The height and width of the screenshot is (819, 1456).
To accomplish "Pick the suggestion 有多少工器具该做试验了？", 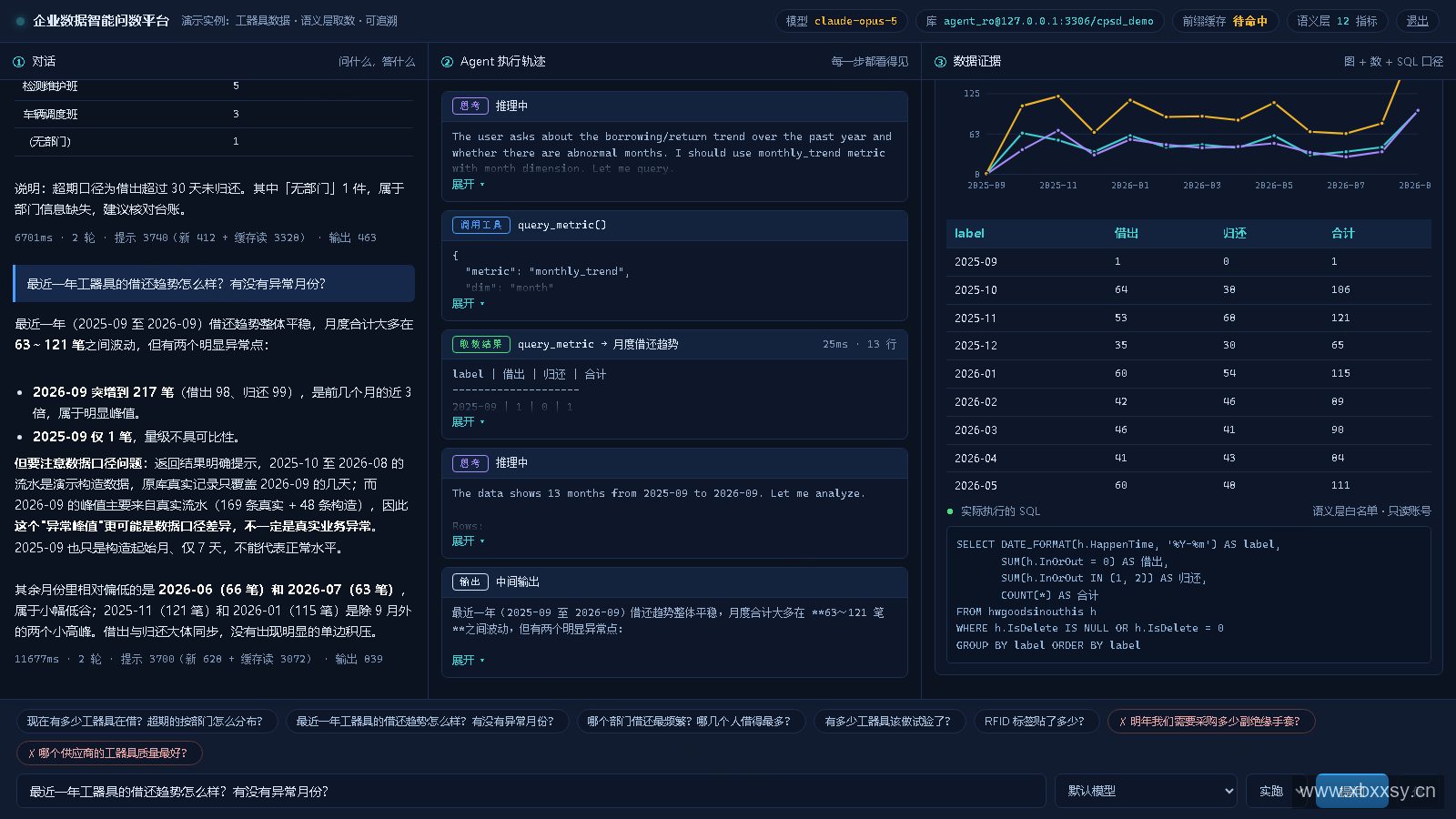I will coord(888,722).
